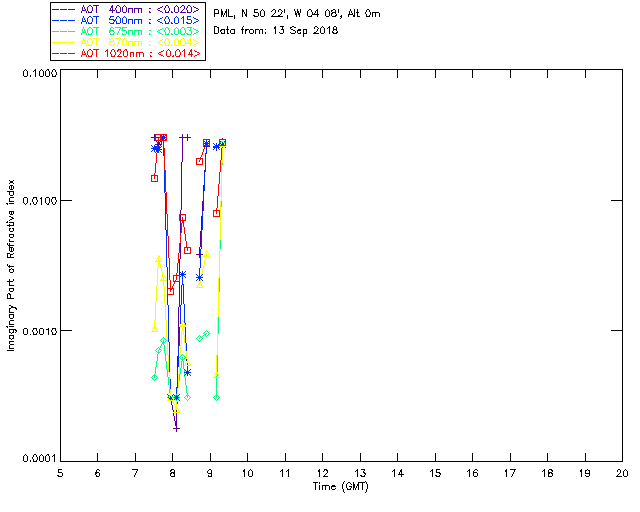Viewport: 640px width, 512px height.
Task: Click the 'Data from: 13 Sep 2018' text
Action: pyautogui.click(x=276, y=31)
